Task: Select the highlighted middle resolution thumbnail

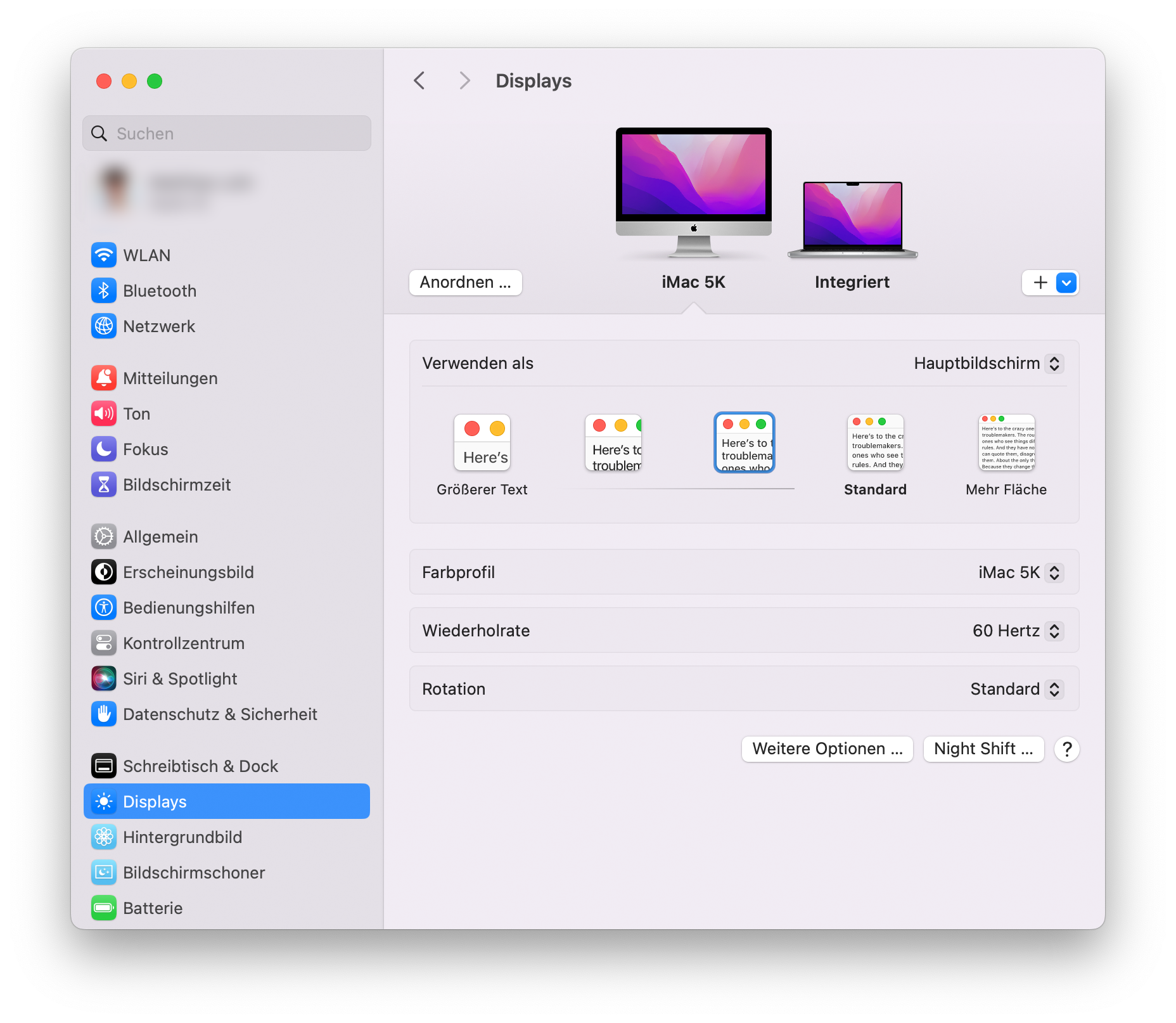Action: coord(745,443)
